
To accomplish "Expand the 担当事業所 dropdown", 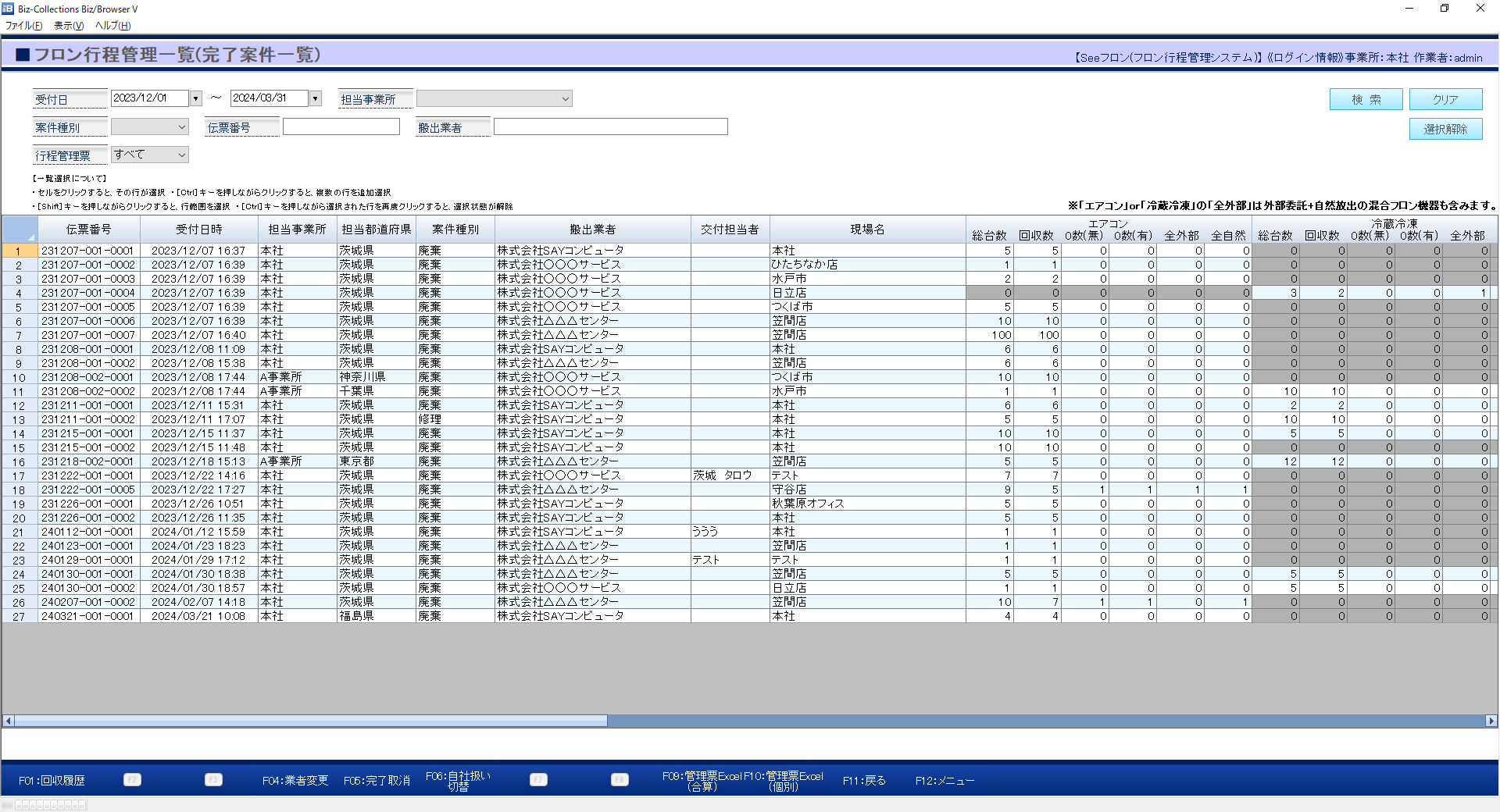I will click(x=565, y=98).
